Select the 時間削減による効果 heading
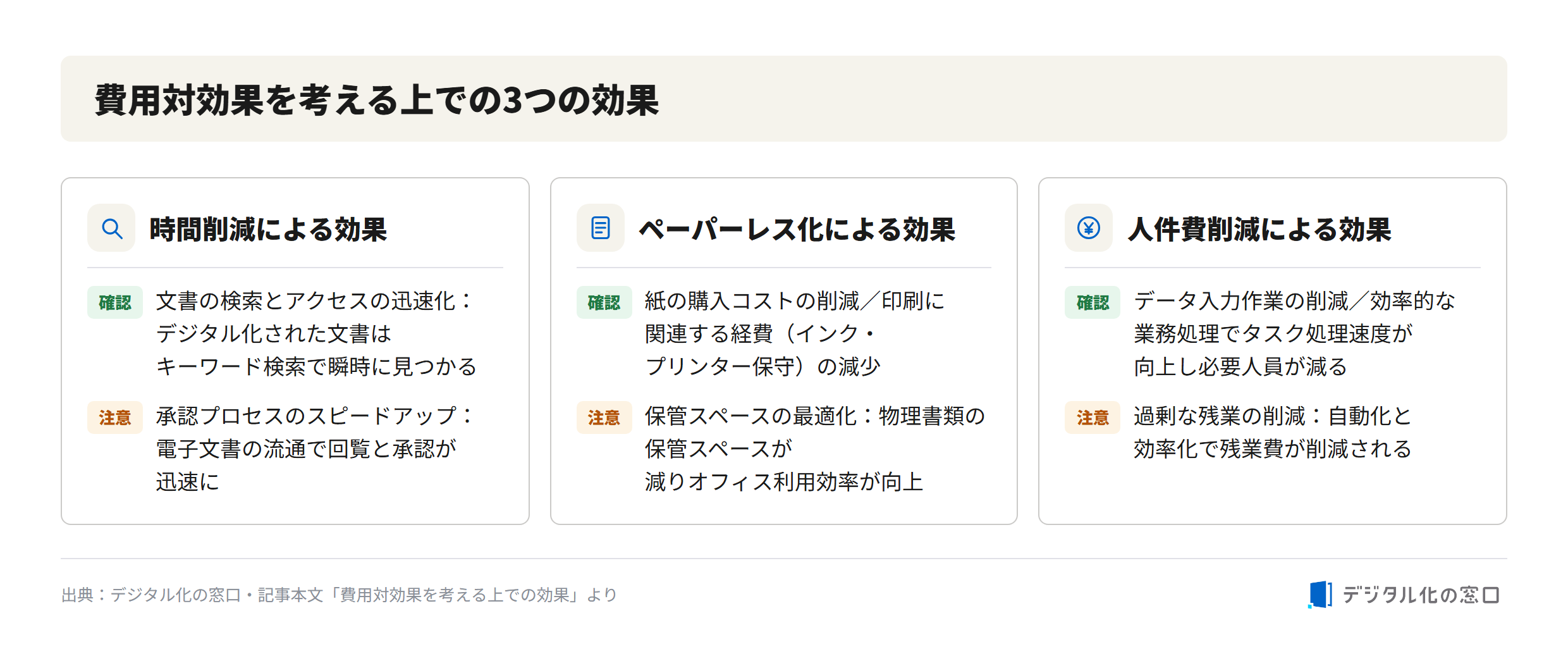Screen dimensions: 1568x668 coord(268,229)
